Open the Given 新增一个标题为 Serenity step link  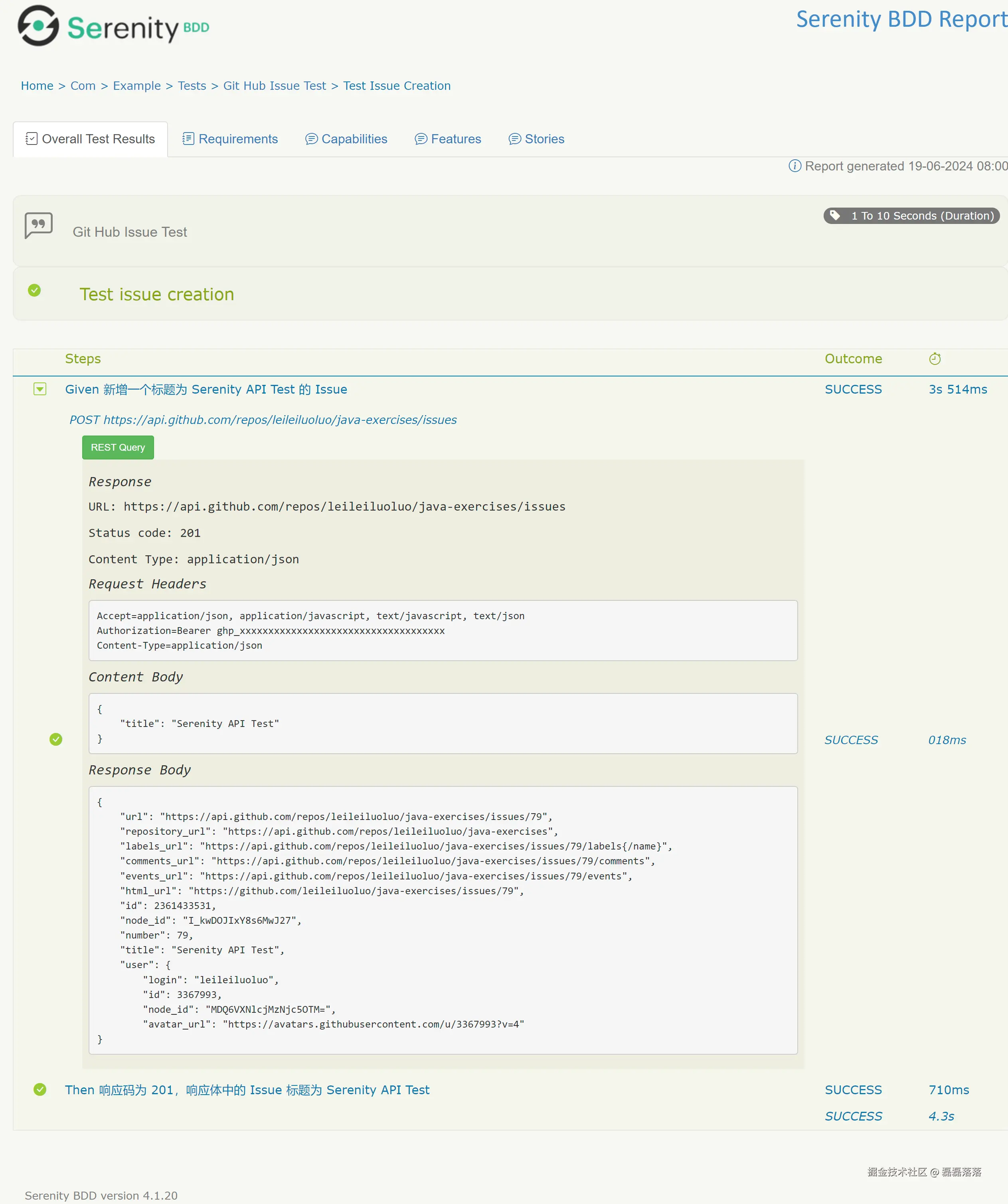click(x=206, y=389)
